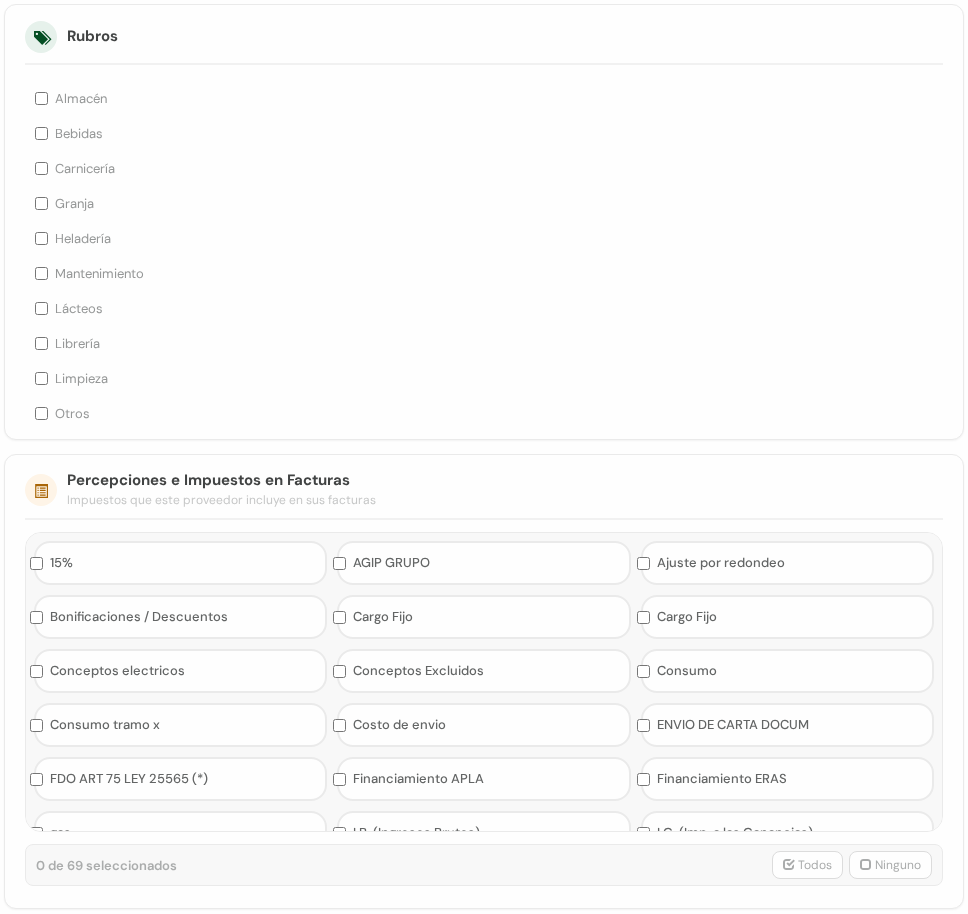
Task: Toggle the AGIP GRUPO checkbox
Action: (x=340, y=563)
